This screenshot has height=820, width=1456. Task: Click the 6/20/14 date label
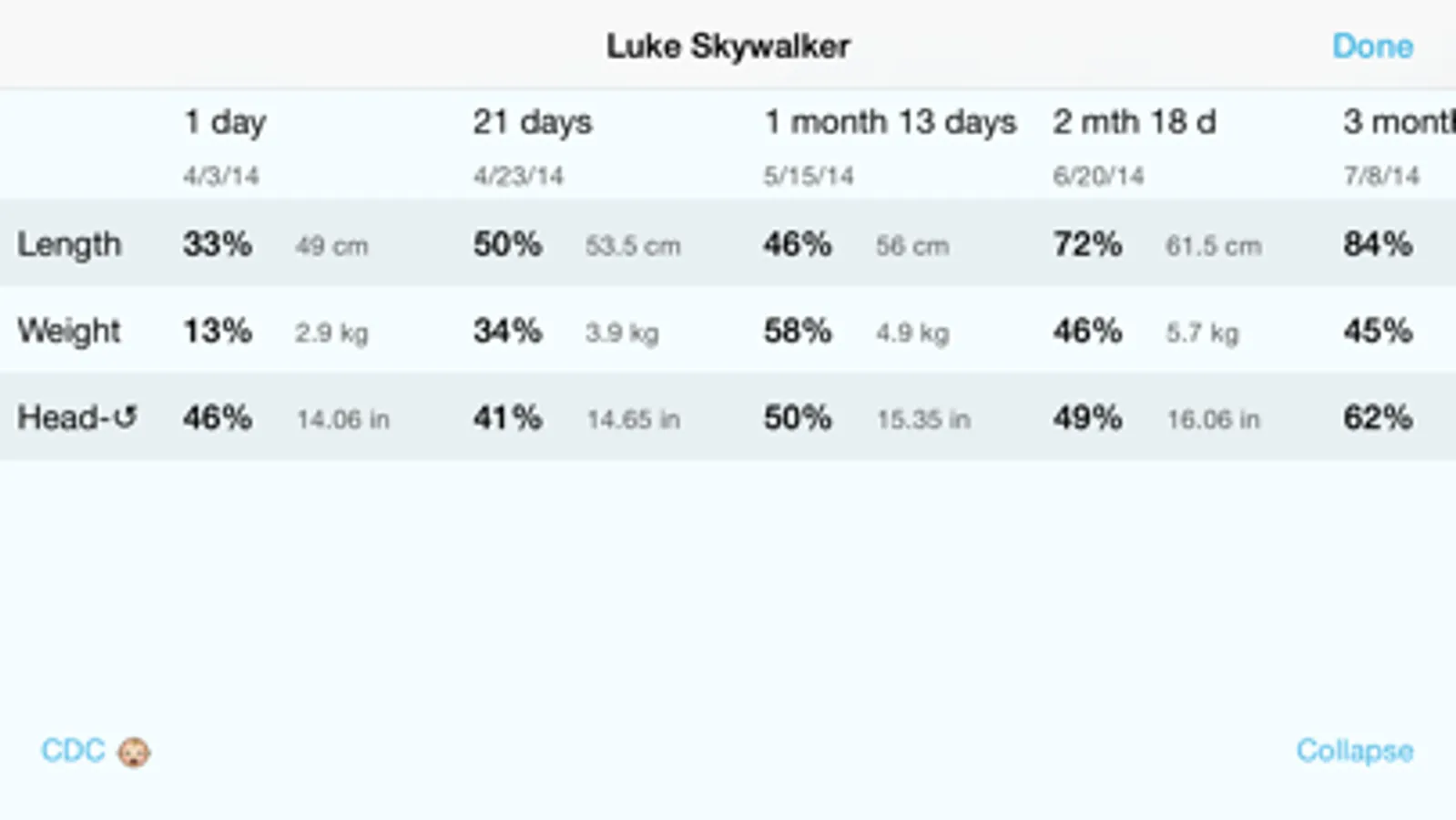click(x=1098, y=176)
